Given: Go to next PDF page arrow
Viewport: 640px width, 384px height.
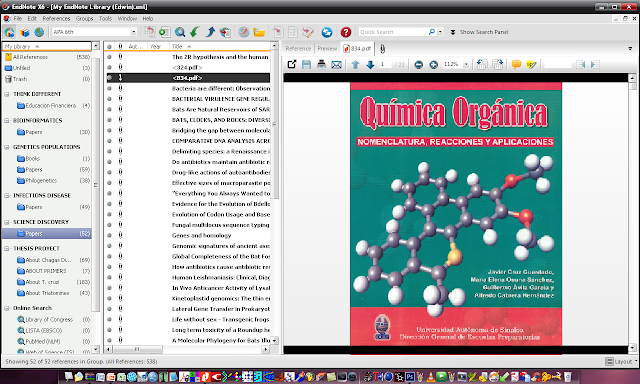Looking at the screenshot, I should 370,64.
